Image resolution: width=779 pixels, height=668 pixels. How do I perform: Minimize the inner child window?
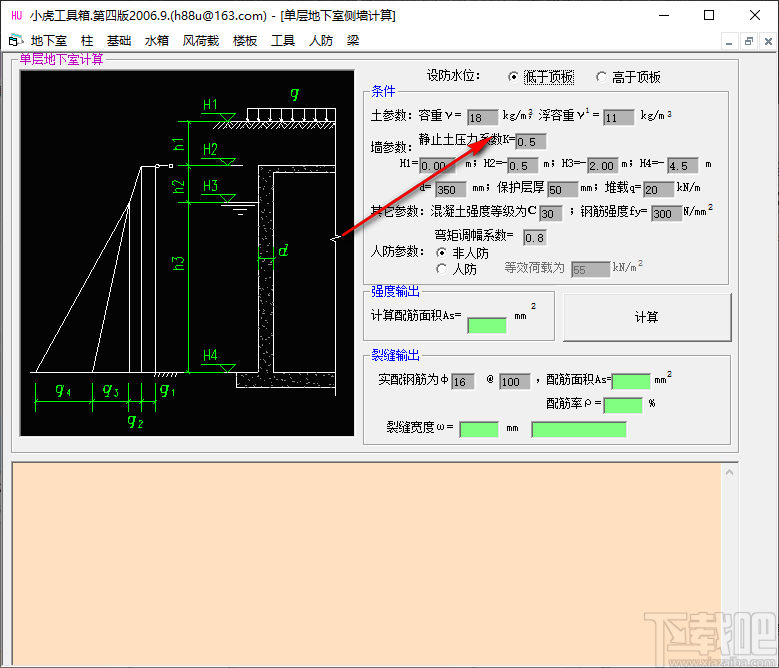(x=729, y=42)
